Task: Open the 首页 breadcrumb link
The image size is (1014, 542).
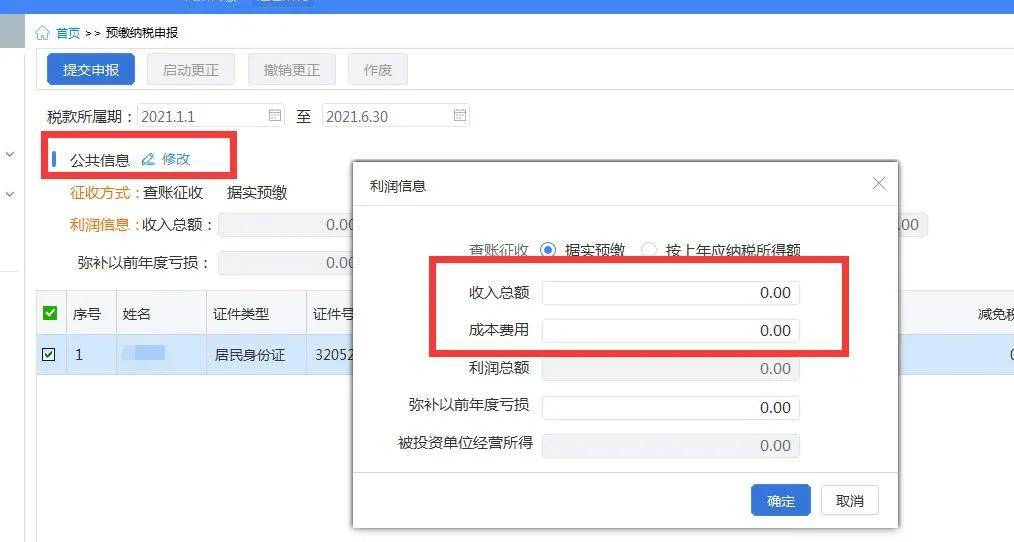Action: (x=68, y=33)
